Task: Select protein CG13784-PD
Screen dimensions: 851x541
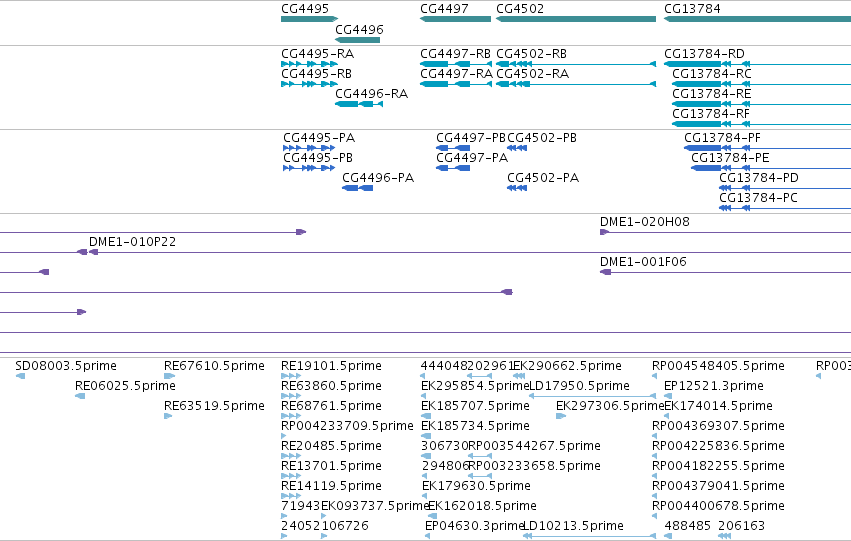Action: (x=759, y=177)
